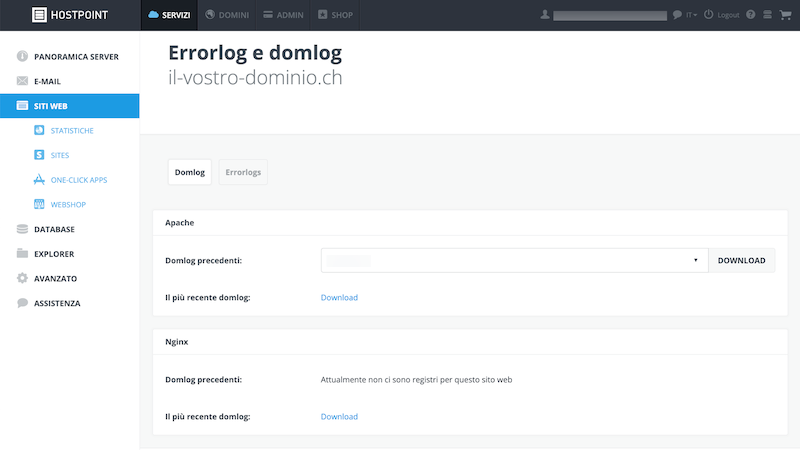This screenshot has height=450, width=800.
Task: Switch to the Errorlogs tab
Action: click(x=243, y=172)
